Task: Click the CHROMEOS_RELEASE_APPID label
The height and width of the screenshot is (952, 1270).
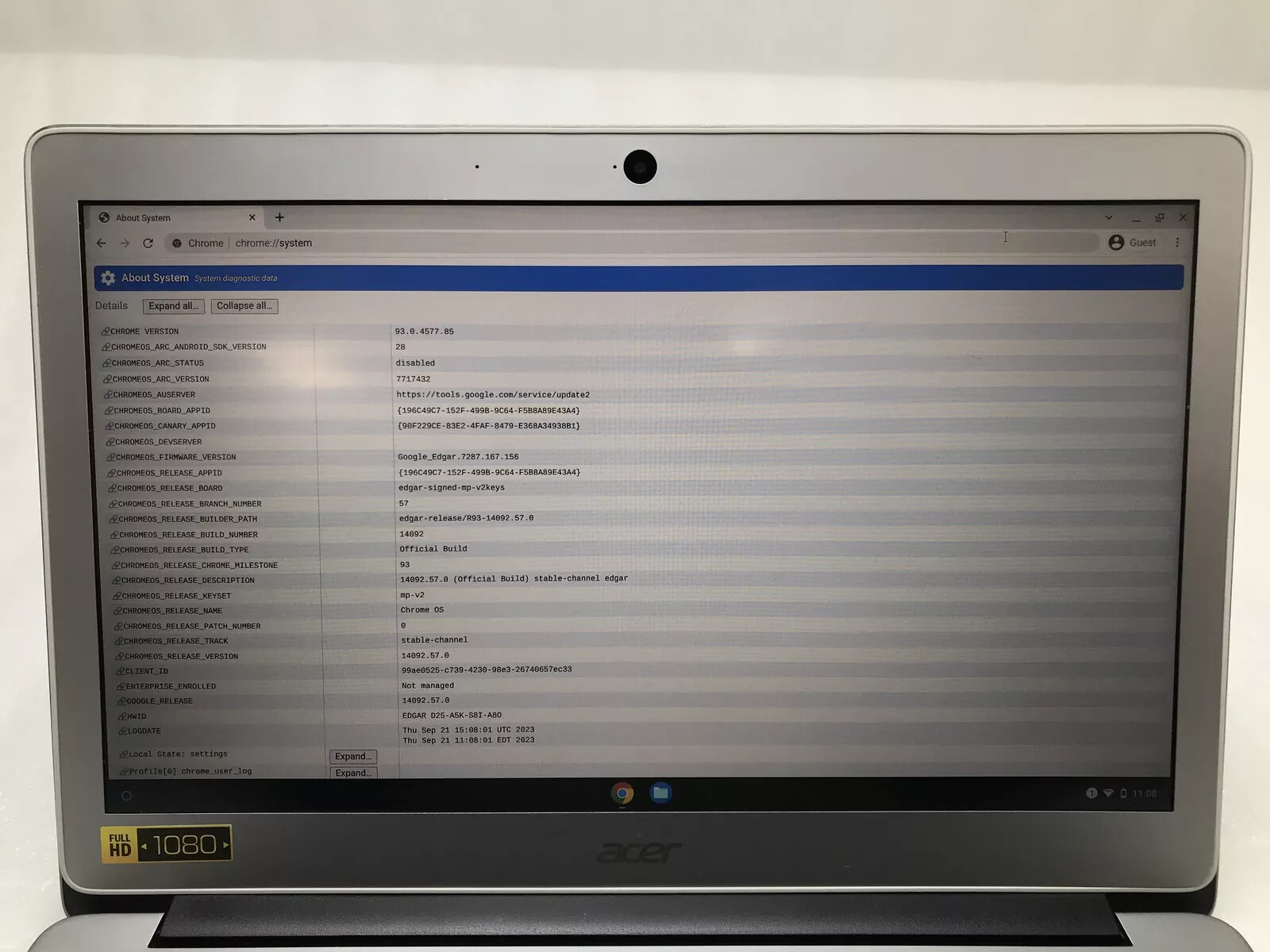Action: tap(169, 473)
